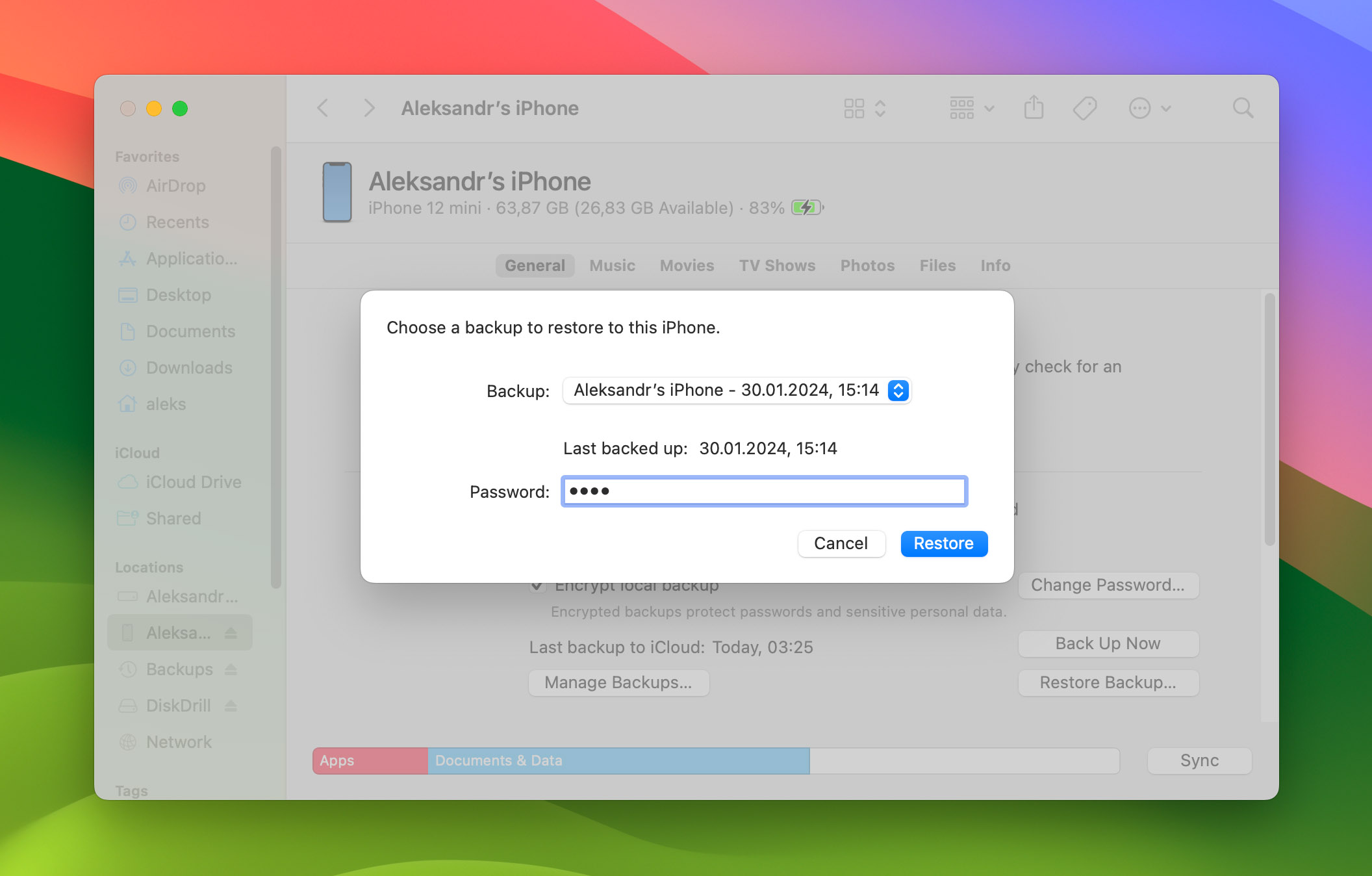Click the Change Password button

pos(1108,585)
